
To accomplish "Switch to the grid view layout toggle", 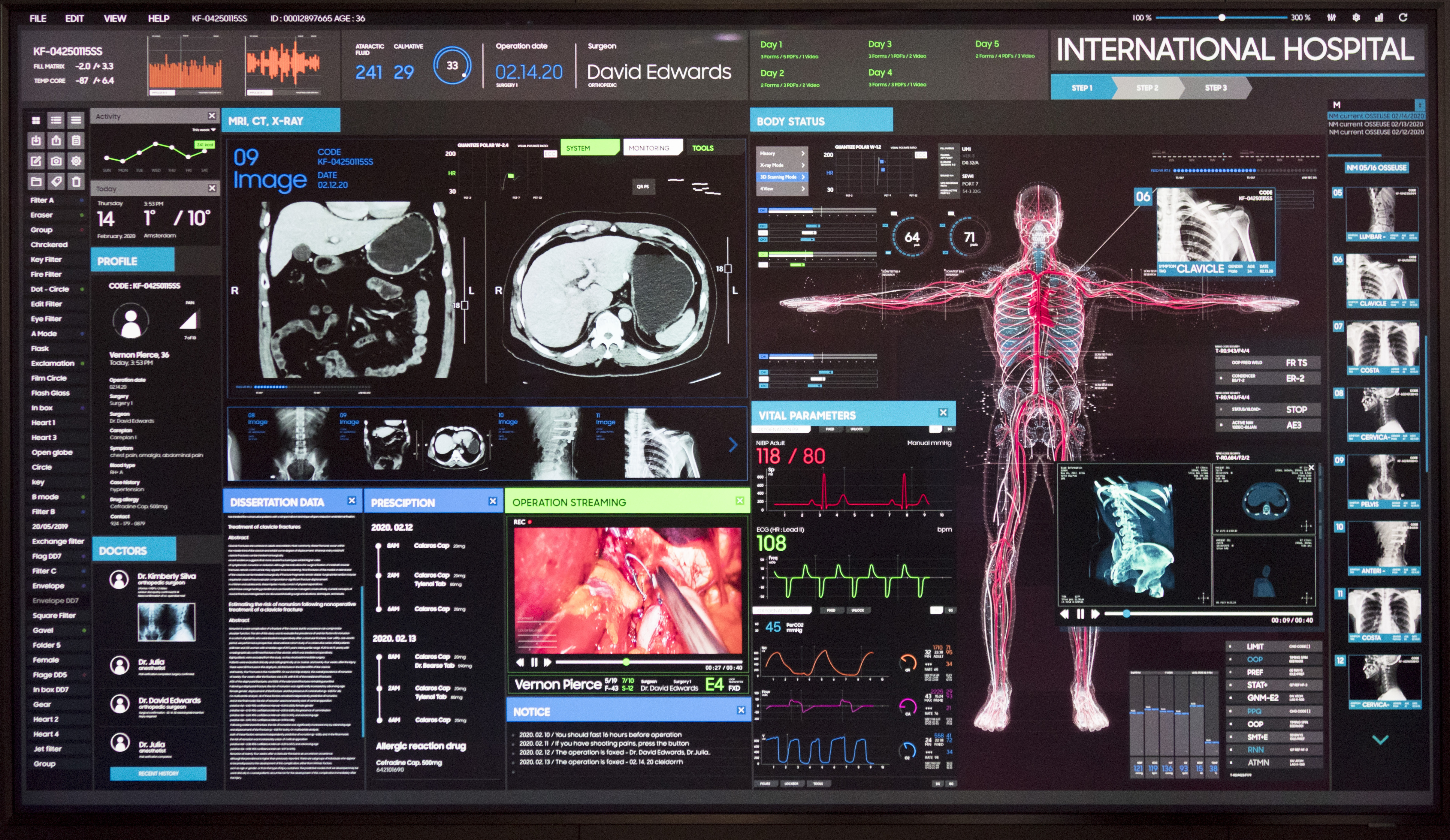I will [x=36, y=120].
